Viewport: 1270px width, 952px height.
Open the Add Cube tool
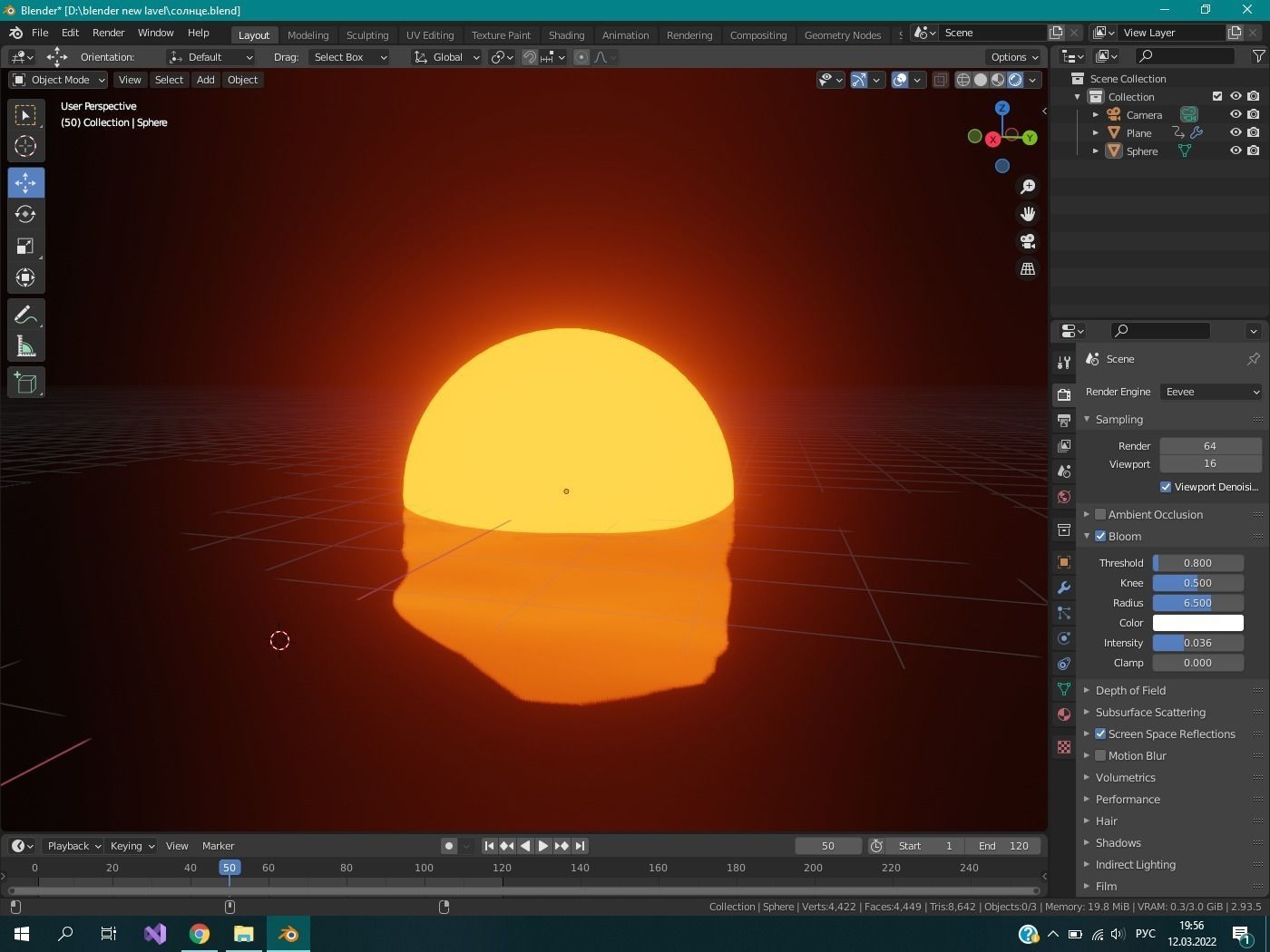click(25, 382)
